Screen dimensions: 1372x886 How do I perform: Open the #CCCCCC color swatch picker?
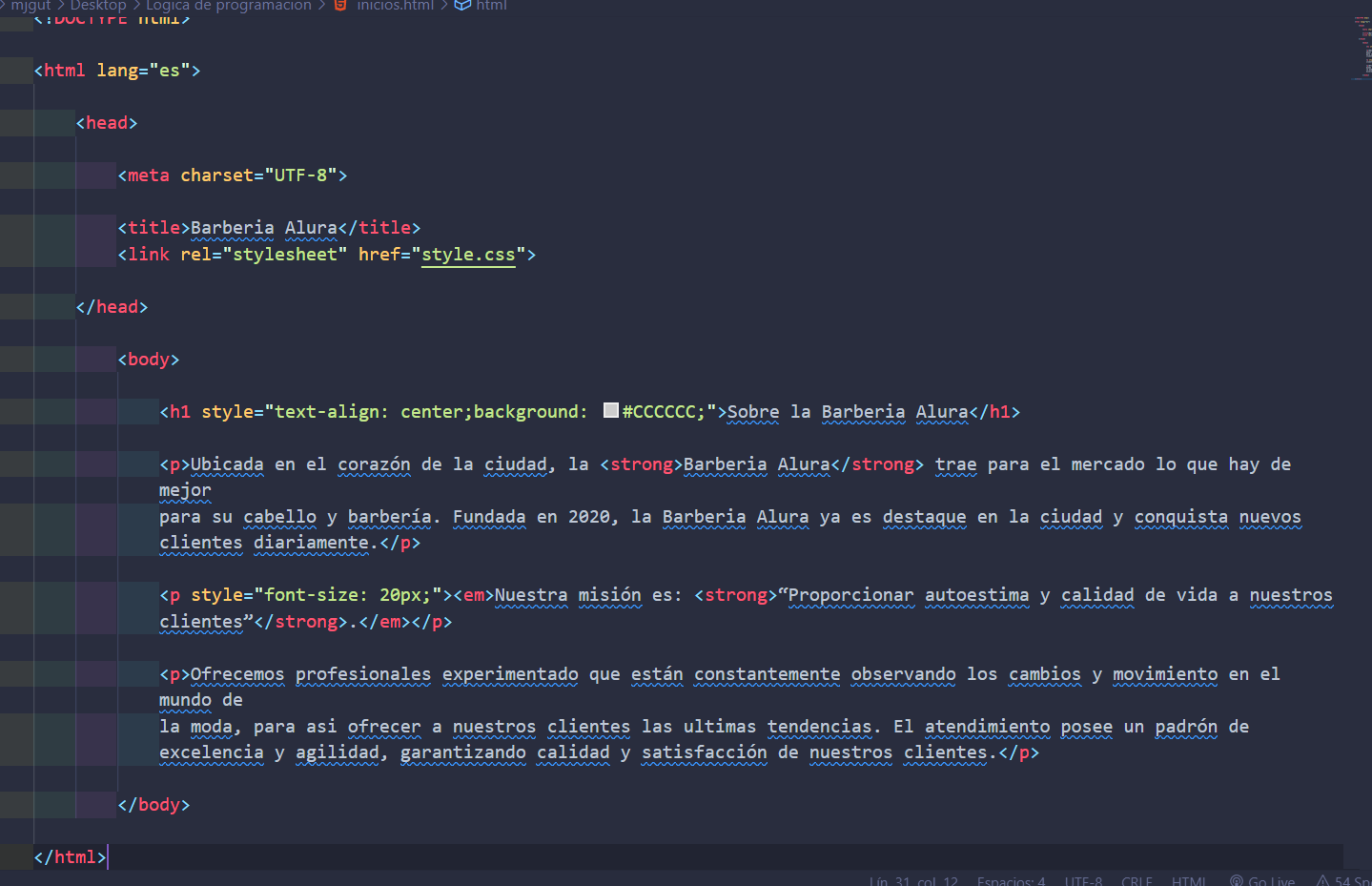pos(611,411)
